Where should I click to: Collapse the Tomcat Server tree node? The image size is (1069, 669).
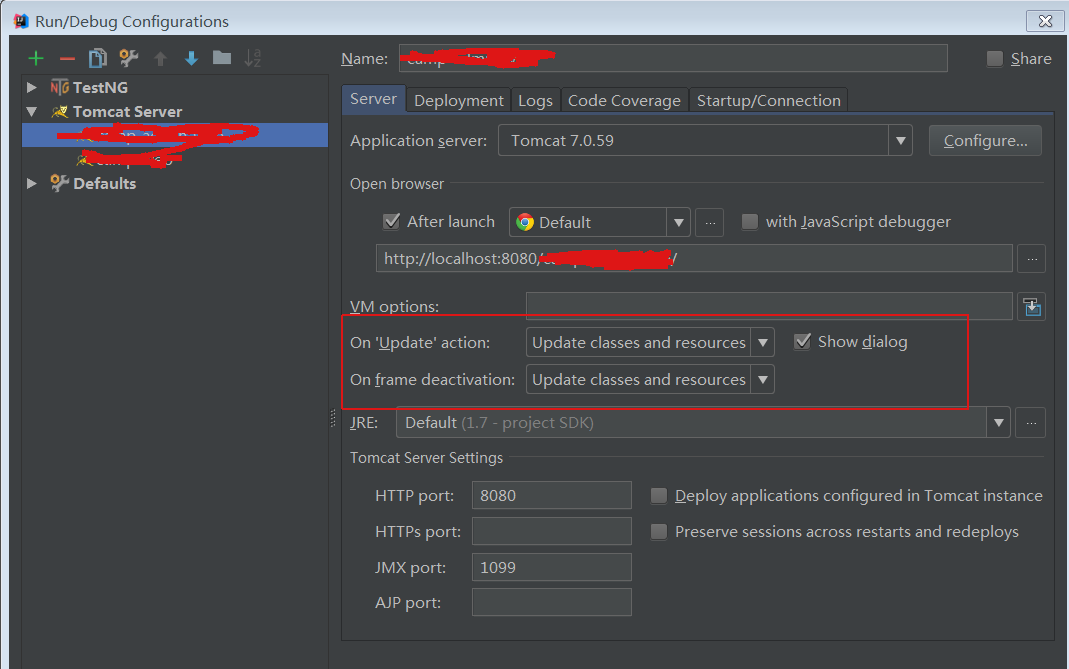(31, 111)
